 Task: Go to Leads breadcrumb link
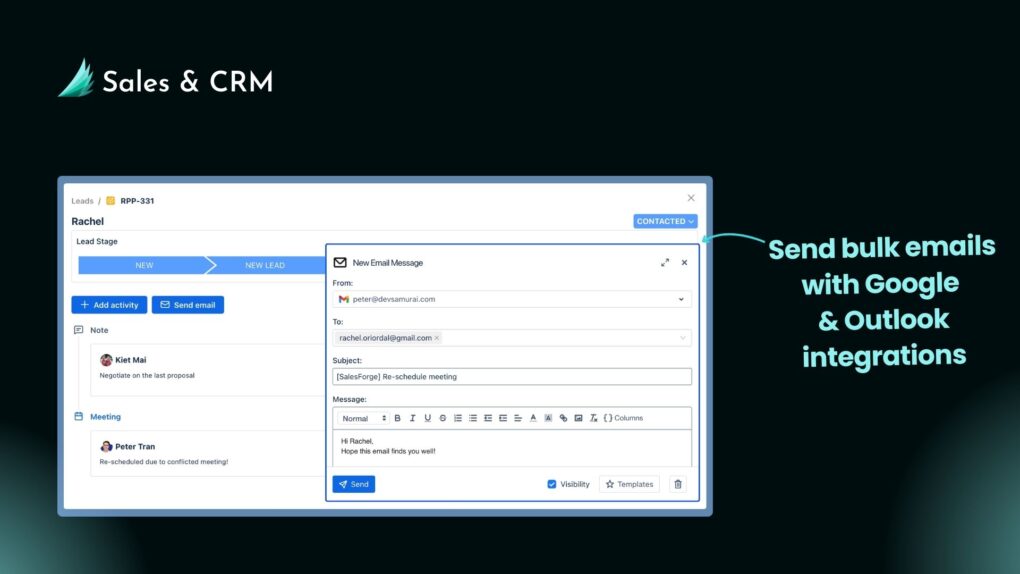pos(83,201)
